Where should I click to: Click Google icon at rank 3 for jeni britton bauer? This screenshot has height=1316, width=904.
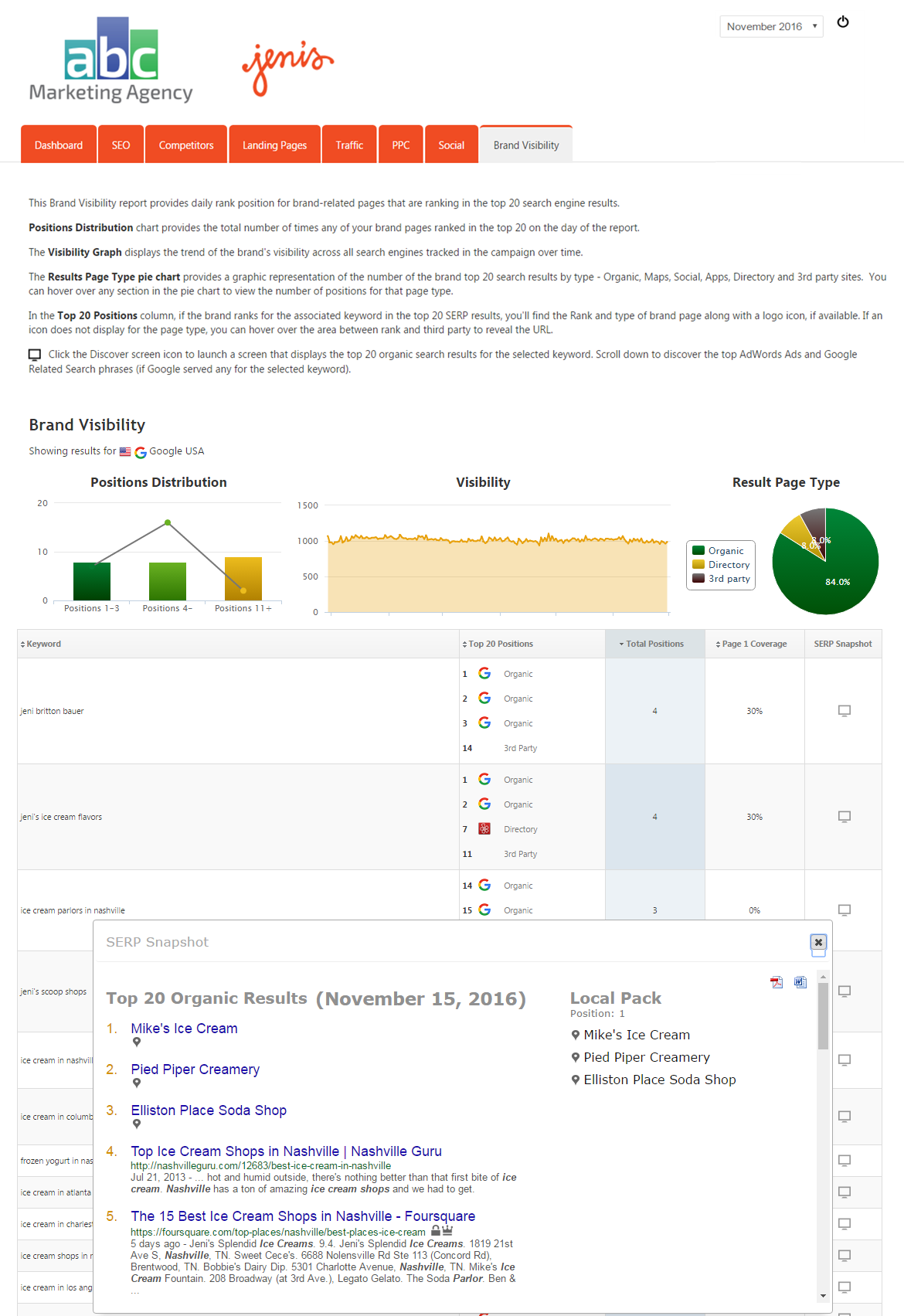click(x=484, y=723)
